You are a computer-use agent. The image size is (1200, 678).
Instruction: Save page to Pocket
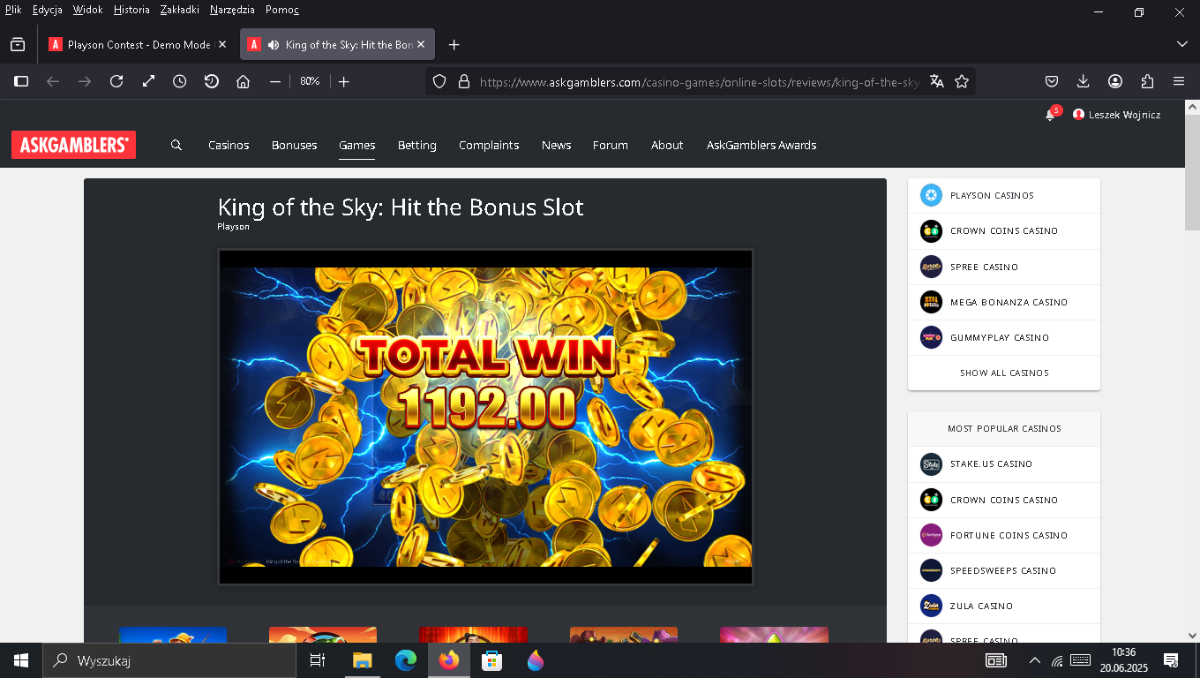tap(1052, 81)
